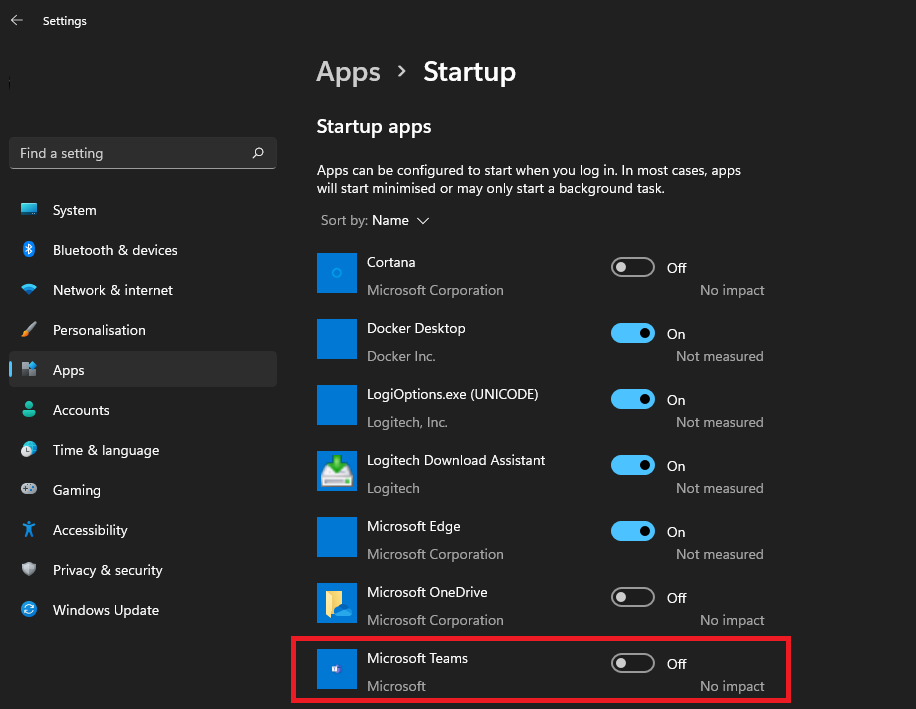Click the Microsoft OneDrive folder icon
The height and width of the screenshot is (709, 916).
point(336,603)
